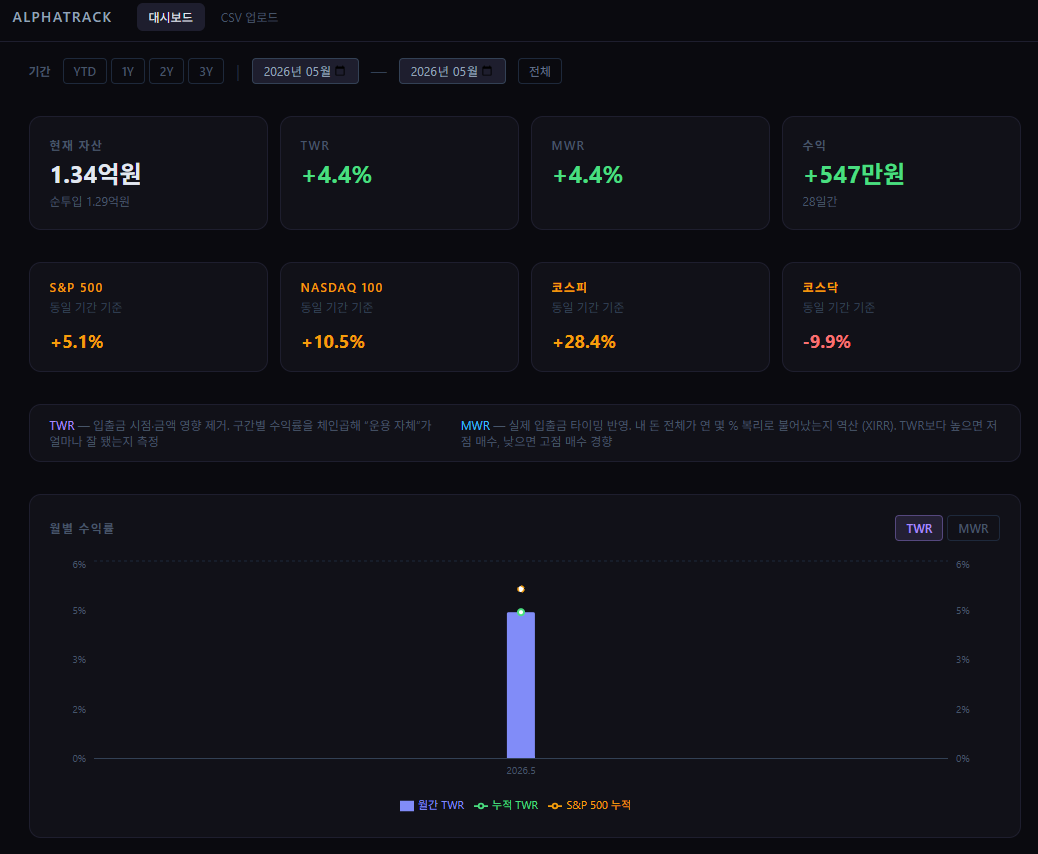
Task: Click the TWR card +4.4% value
Action: (336, 175)
